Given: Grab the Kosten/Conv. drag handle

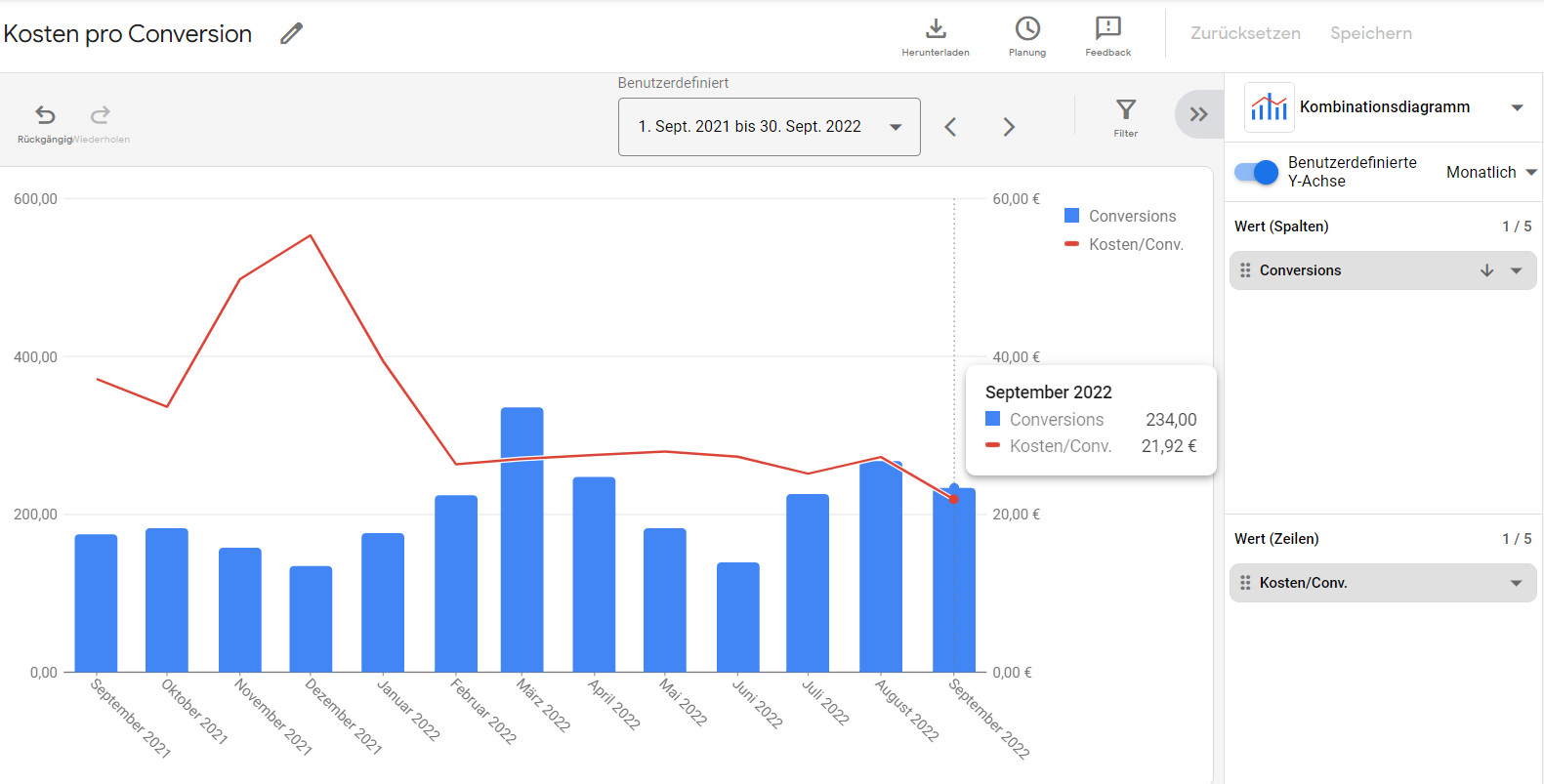Looking at the screenshot, I should (1245, 583).
